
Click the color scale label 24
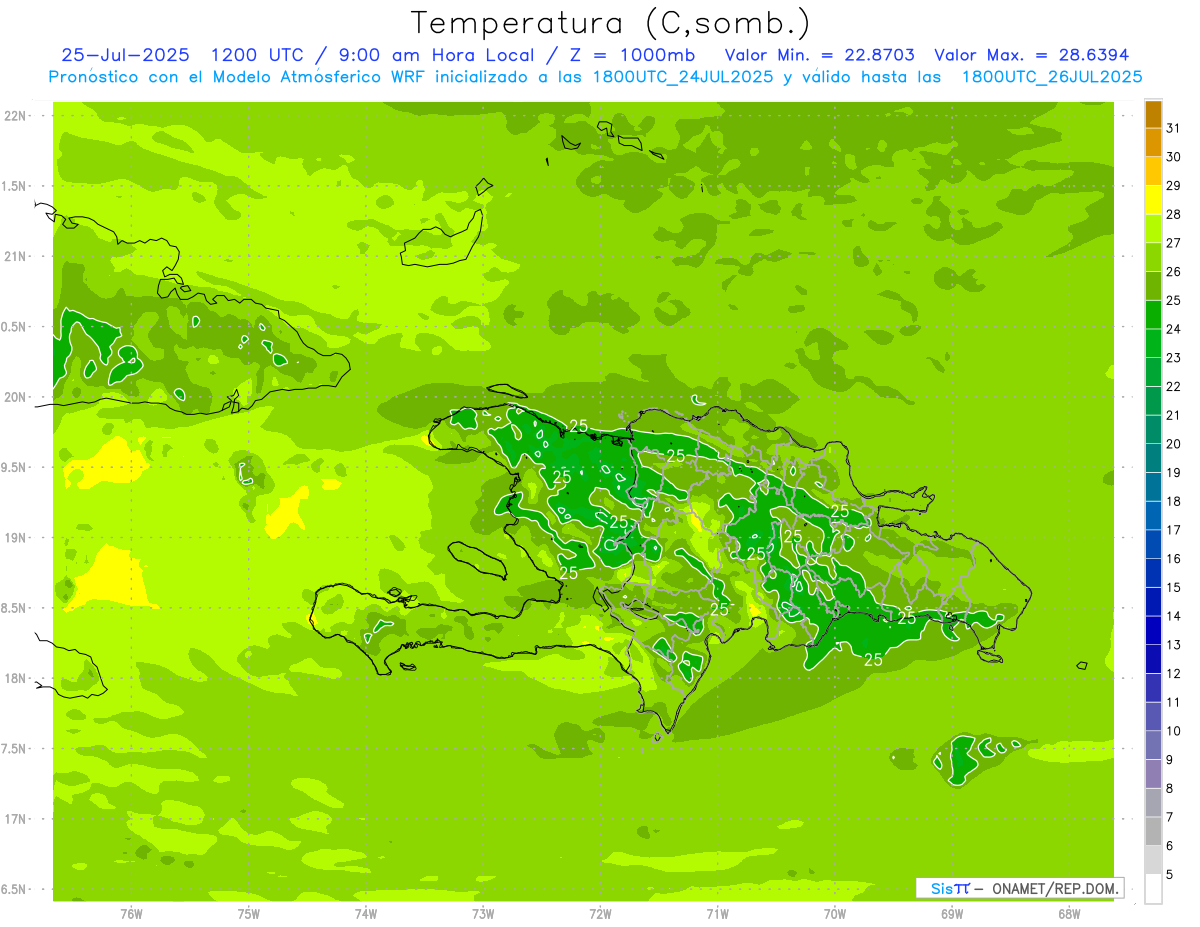(x=1173, y=329)
